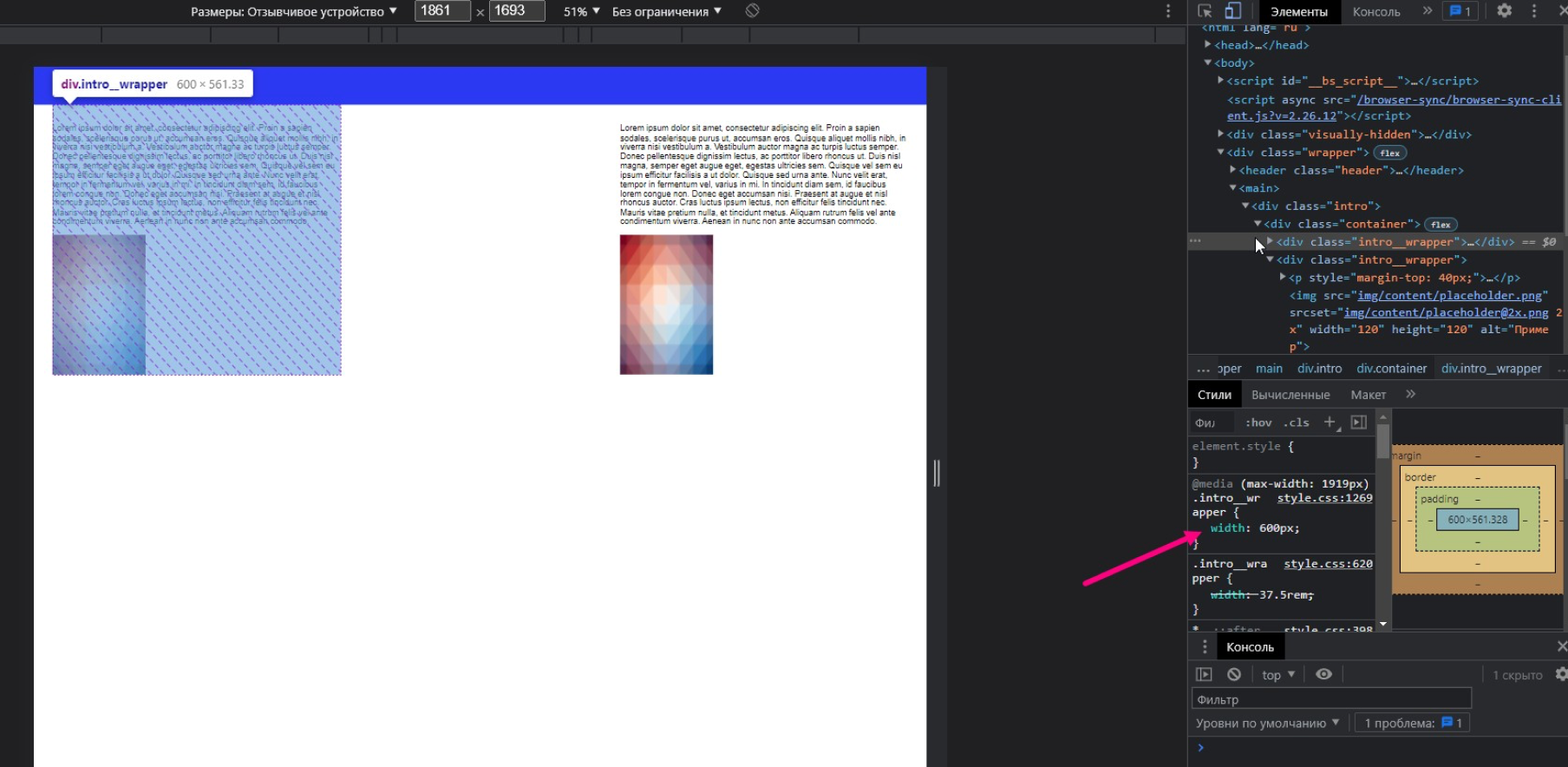The image size is (1568, 767).
Task: Open the style.css:1269 source link
Action: pyautogui.click(x=1324, y=498)
